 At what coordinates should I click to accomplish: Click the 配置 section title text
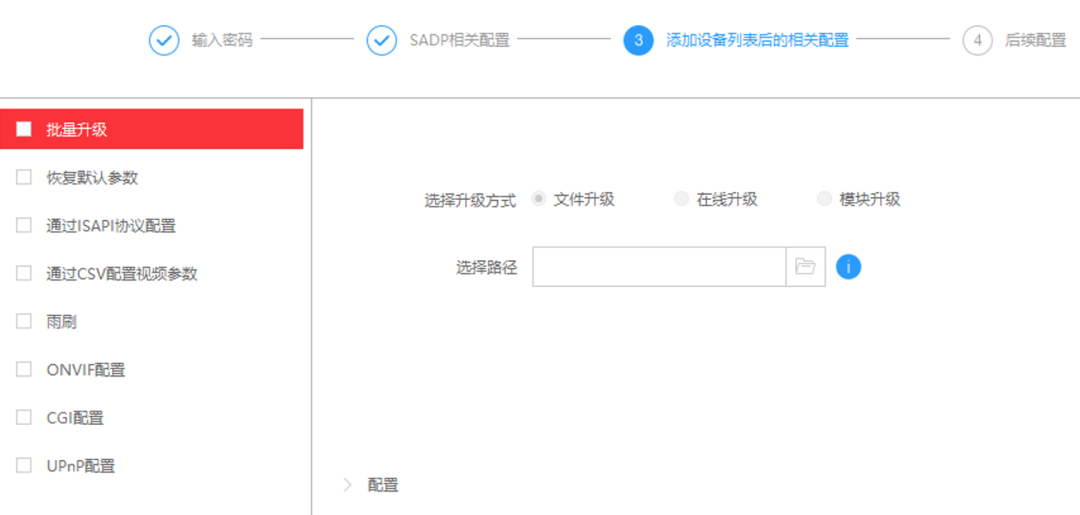(383, 485)
